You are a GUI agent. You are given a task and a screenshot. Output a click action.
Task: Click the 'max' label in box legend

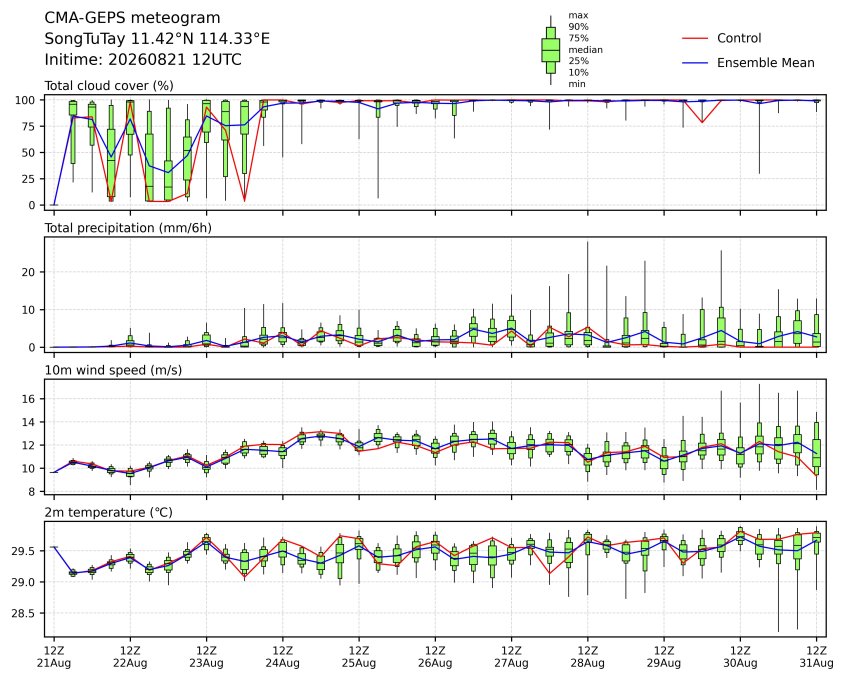[x=578, y=15]
